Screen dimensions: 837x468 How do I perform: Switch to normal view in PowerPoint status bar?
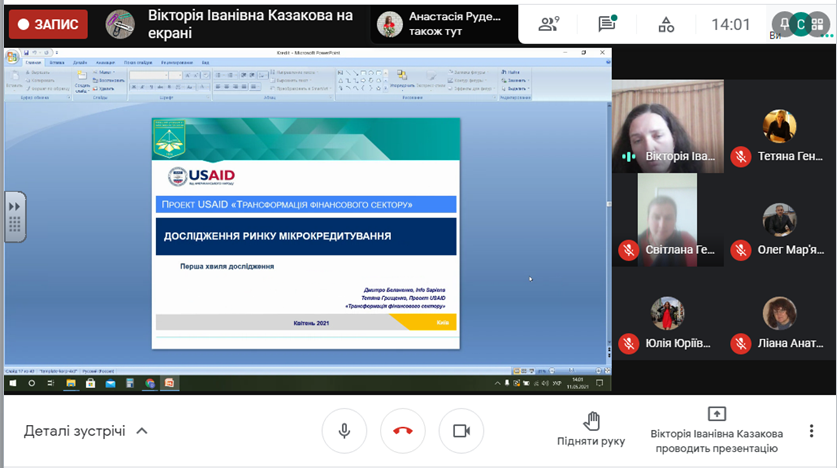click(516, 370)
